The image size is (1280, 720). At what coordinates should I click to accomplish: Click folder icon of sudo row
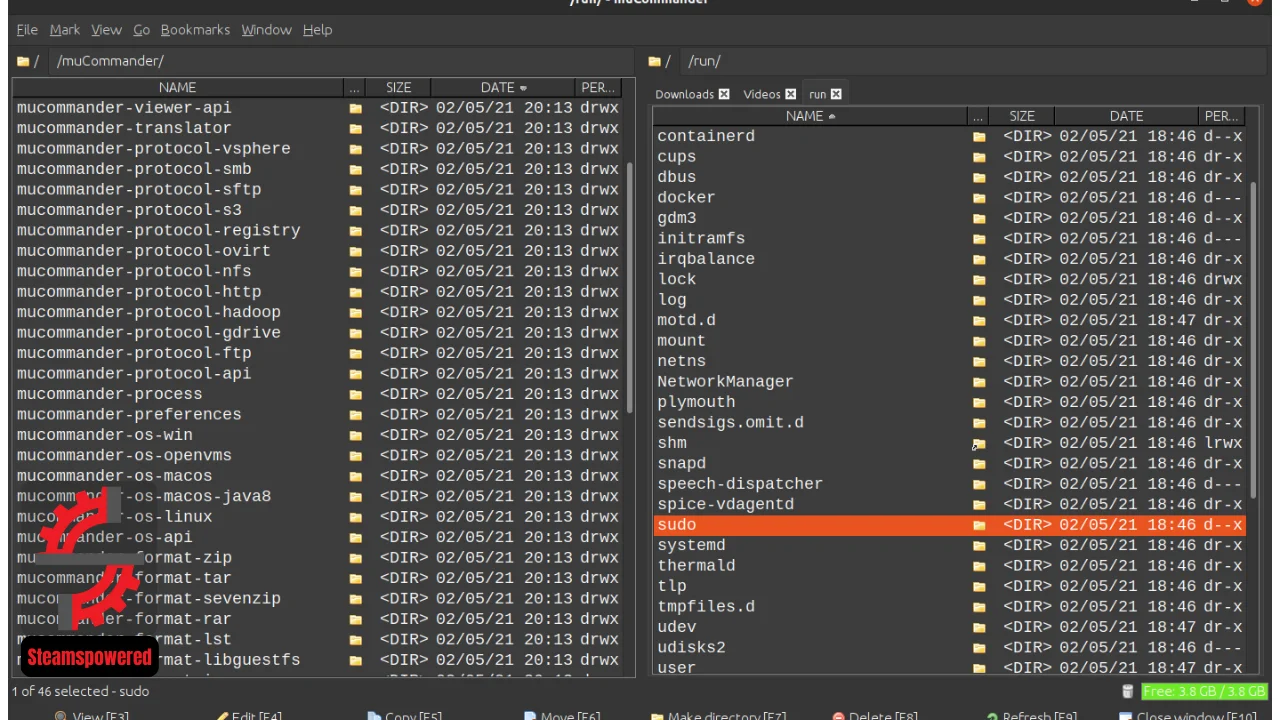point(979,525)
